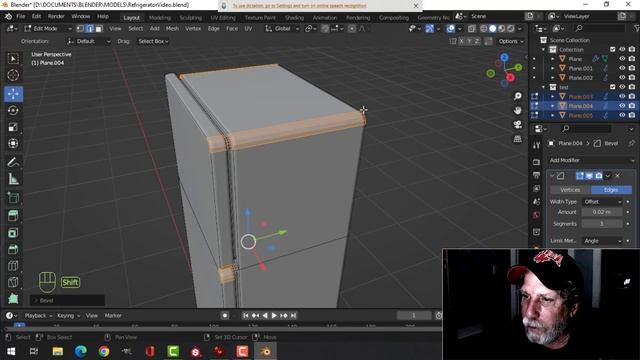The width and height of the screenshot is (640, 360).
Task: Select the Add Cube tool
Action: pos(13,198)
